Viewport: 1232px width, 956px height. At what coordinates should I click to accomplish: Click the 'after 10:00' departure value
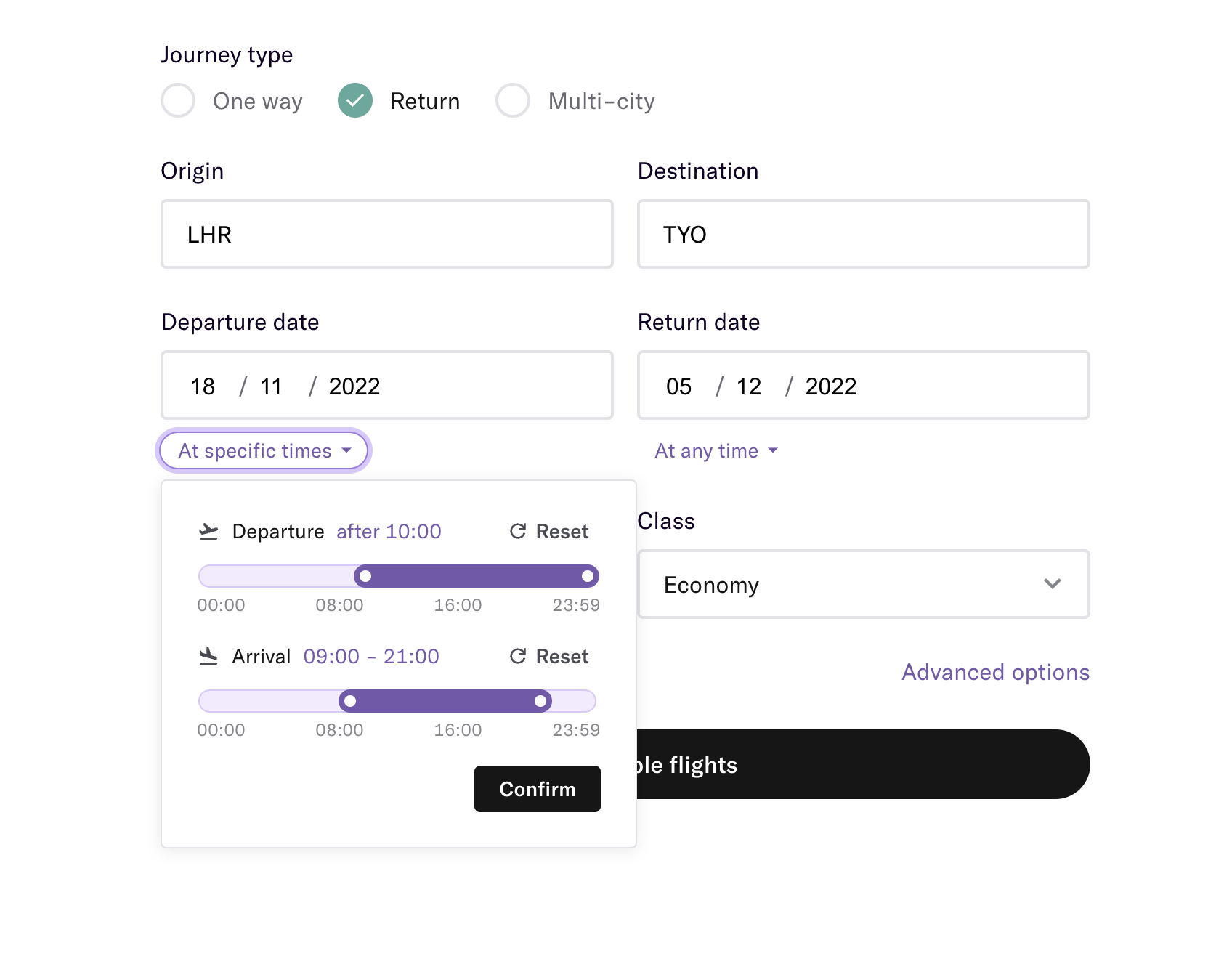click(389, 532)
